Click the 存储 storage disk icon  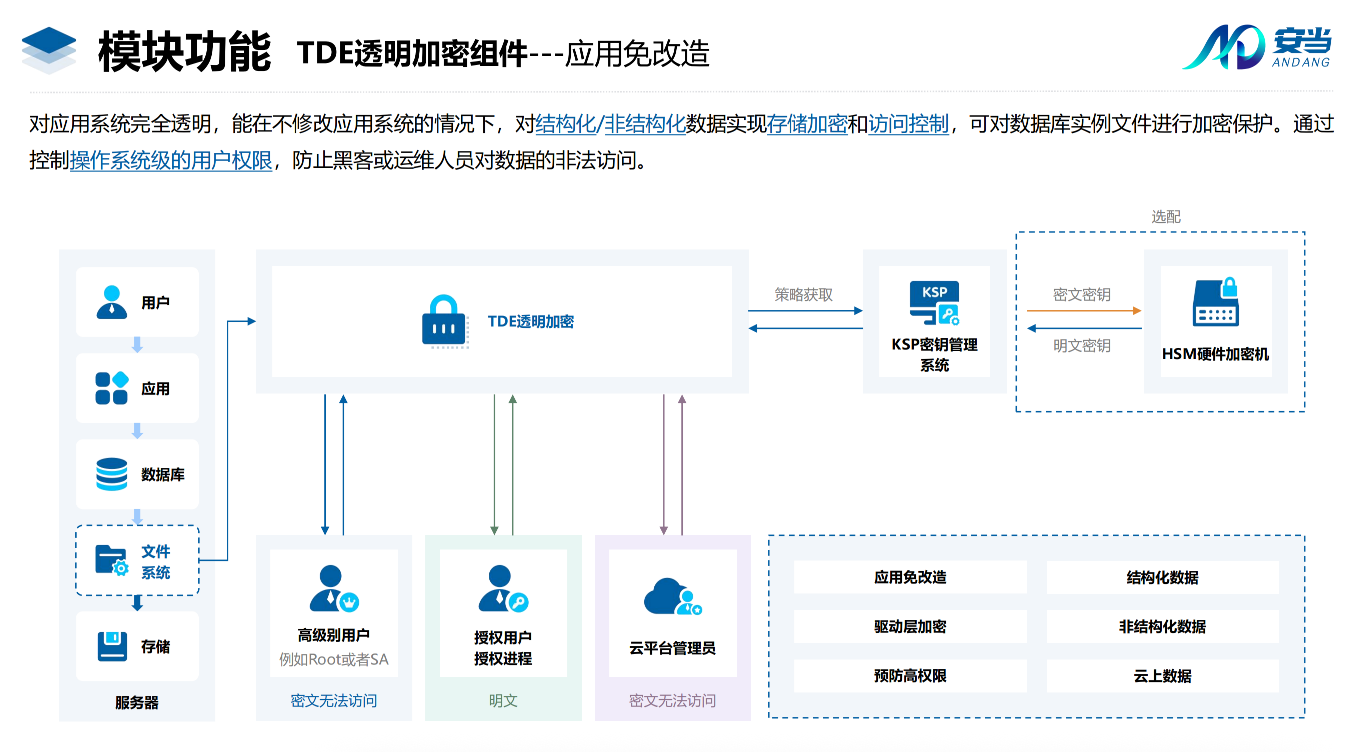(x=111, y=646)
